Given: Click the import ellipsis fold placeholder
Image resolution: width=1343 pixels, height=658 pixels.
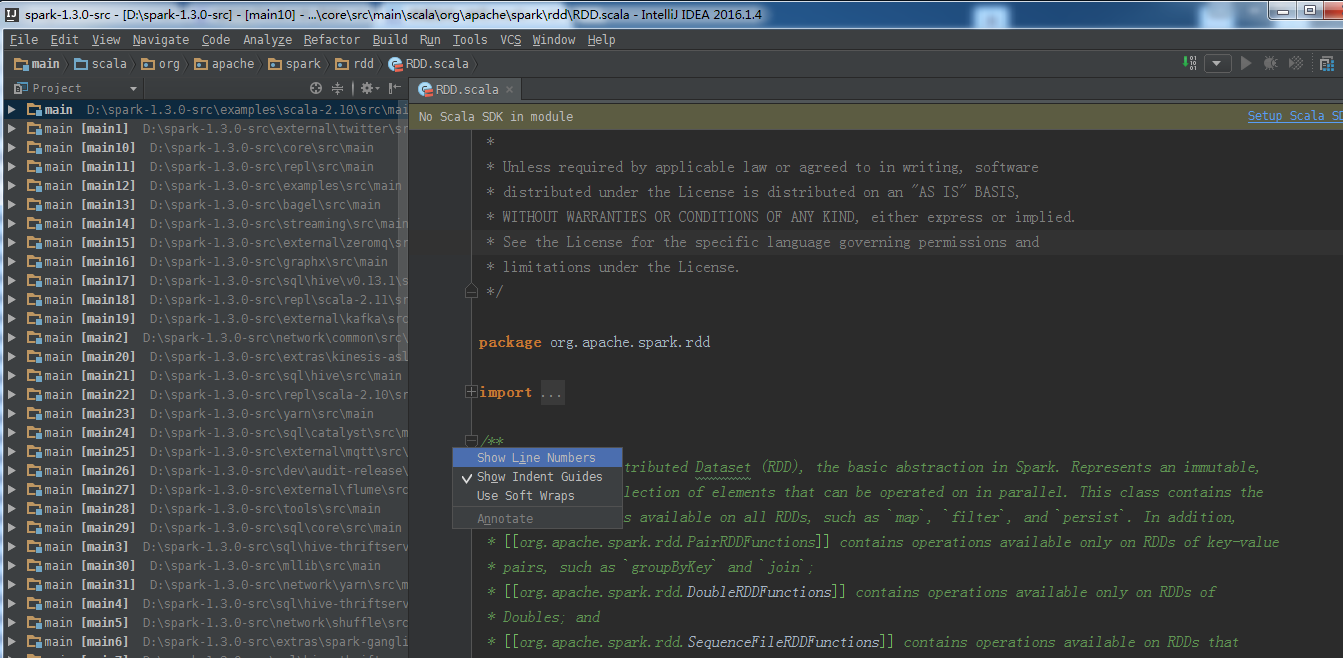Looking at the screenshot, I should point(552,393).
